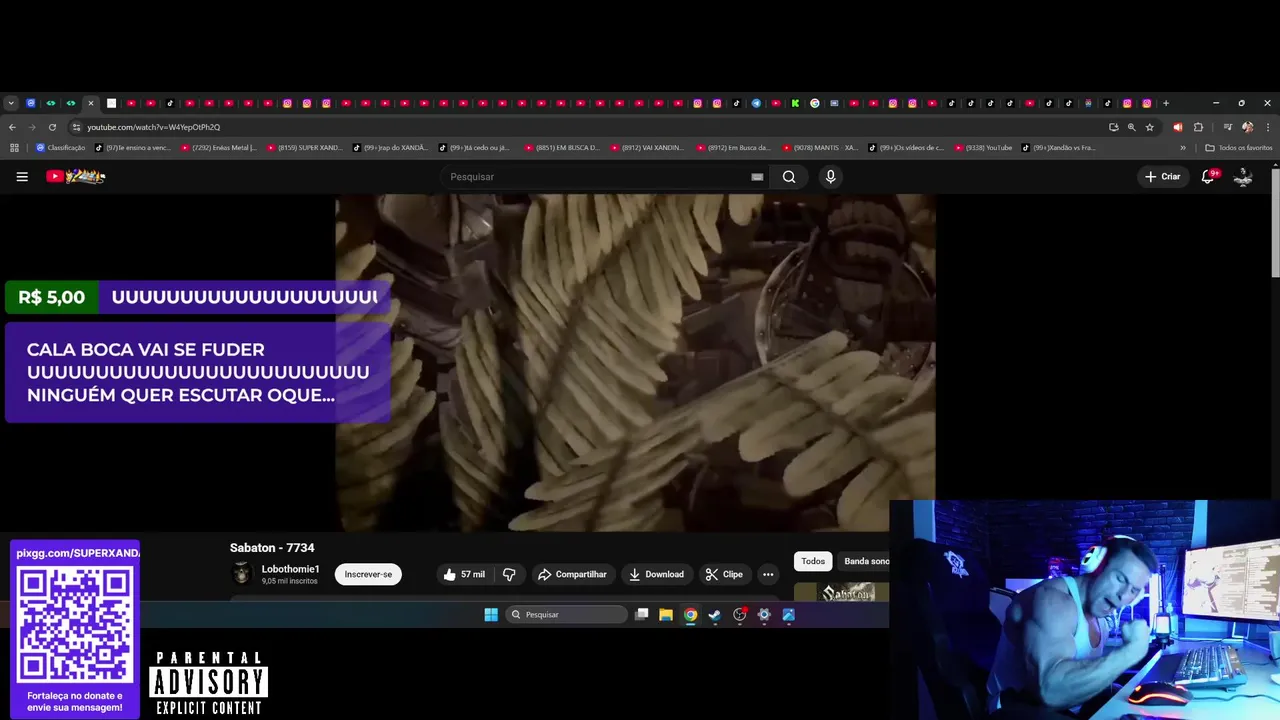Dislike the video with the thumbs-down
The image size is (1280, 720).
(509, 575)
